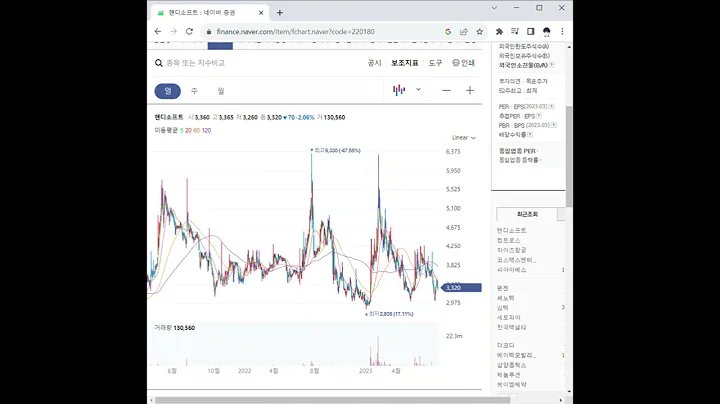Click the 동일업종 PER link
Image resolution: width=720 pixels, height=404 pixels.
point(518,151)
